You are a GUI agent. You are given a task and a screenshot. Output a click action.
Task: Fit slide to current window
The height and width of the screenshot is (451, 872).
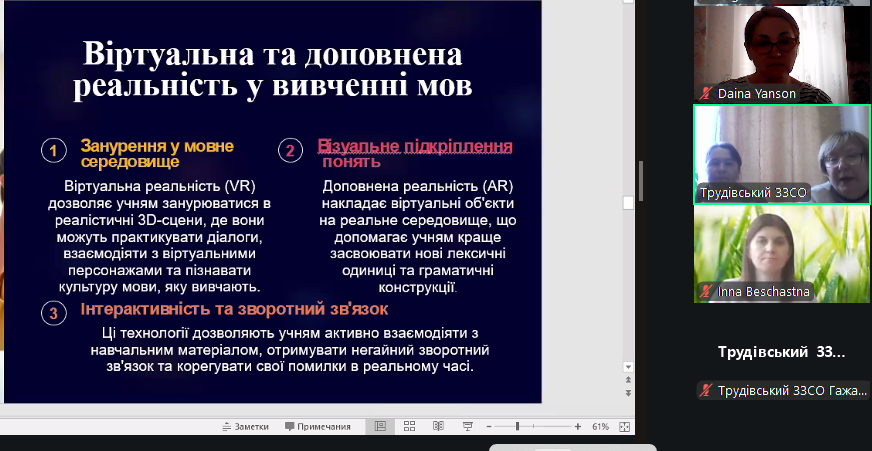tap(626, 426)
